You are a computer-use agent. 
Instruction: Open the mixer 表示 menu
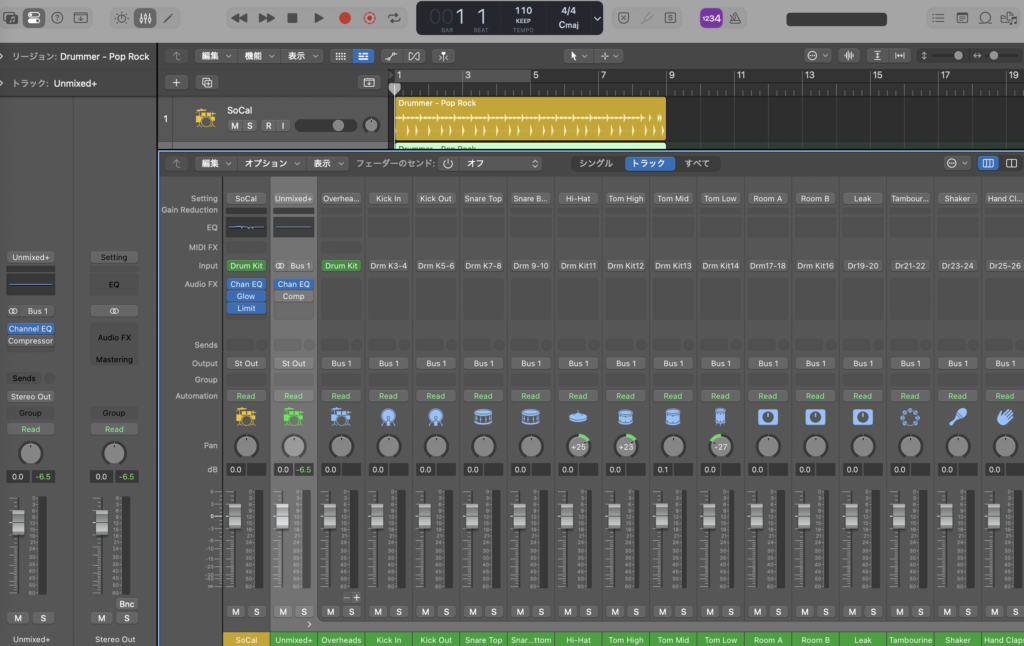coord(328,163)
